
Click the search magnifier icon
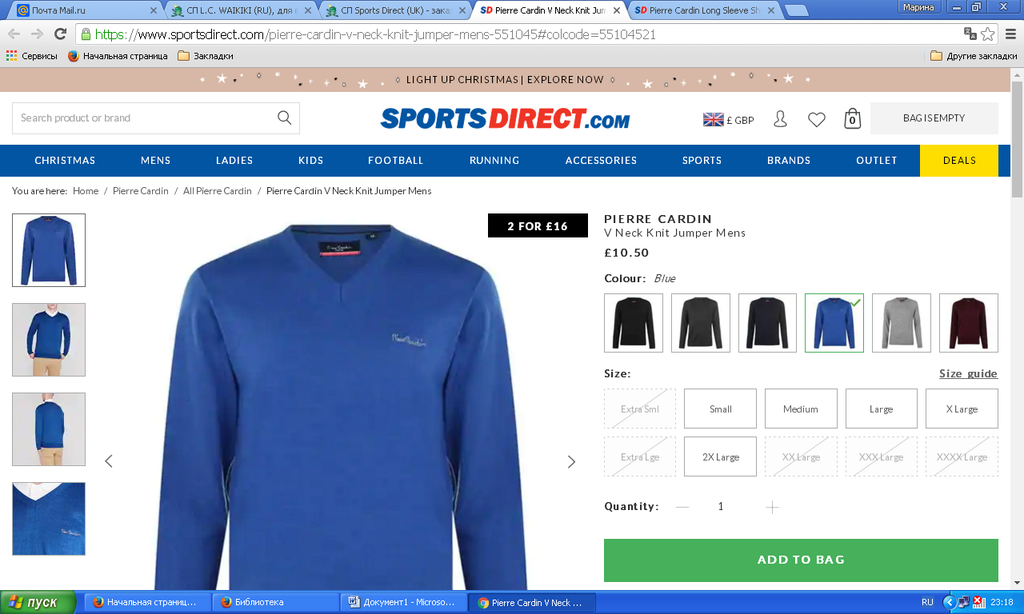pos(284,118)
